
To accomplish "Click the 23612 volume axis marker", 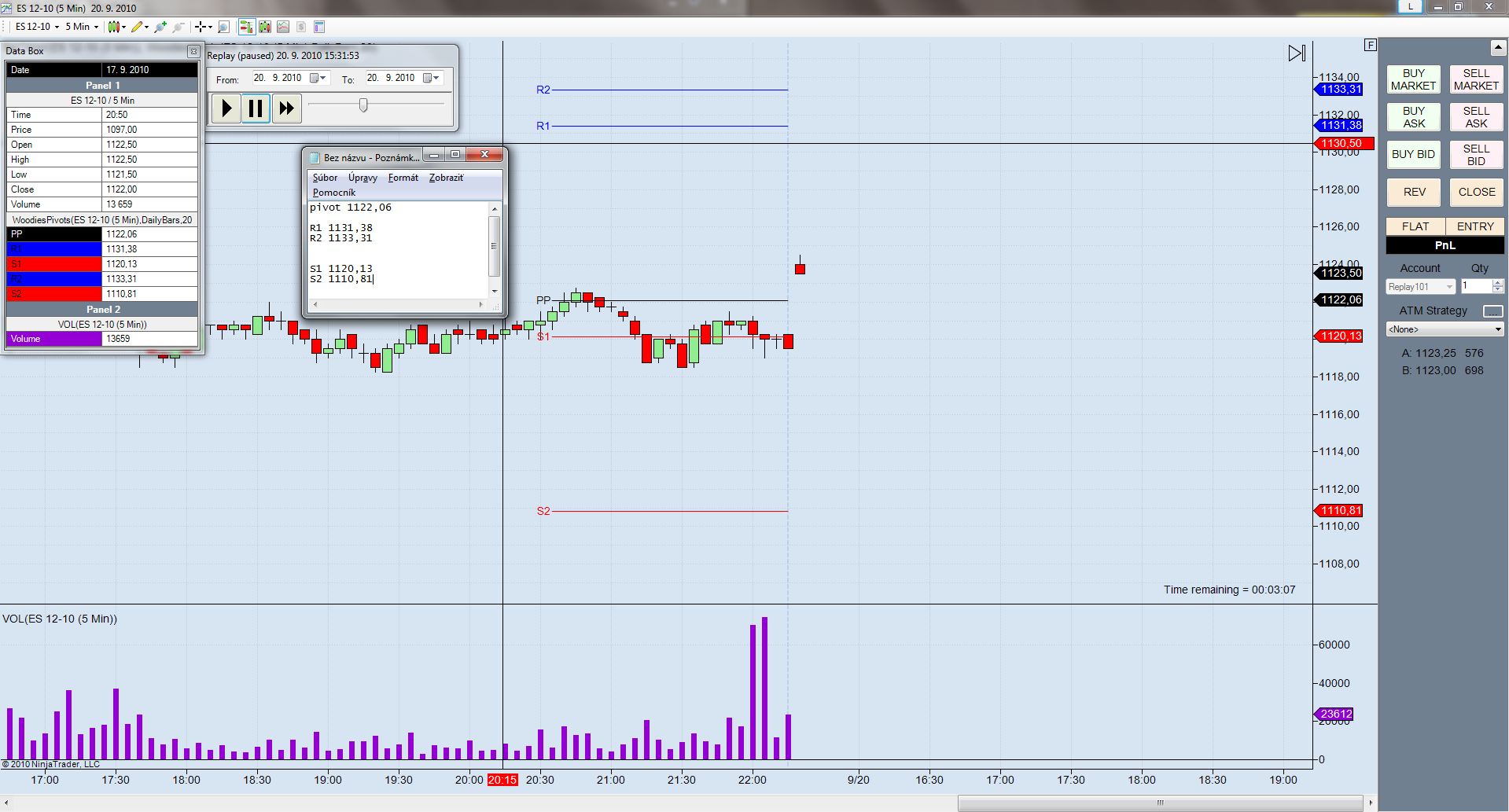I will [x=1334, y=715].
